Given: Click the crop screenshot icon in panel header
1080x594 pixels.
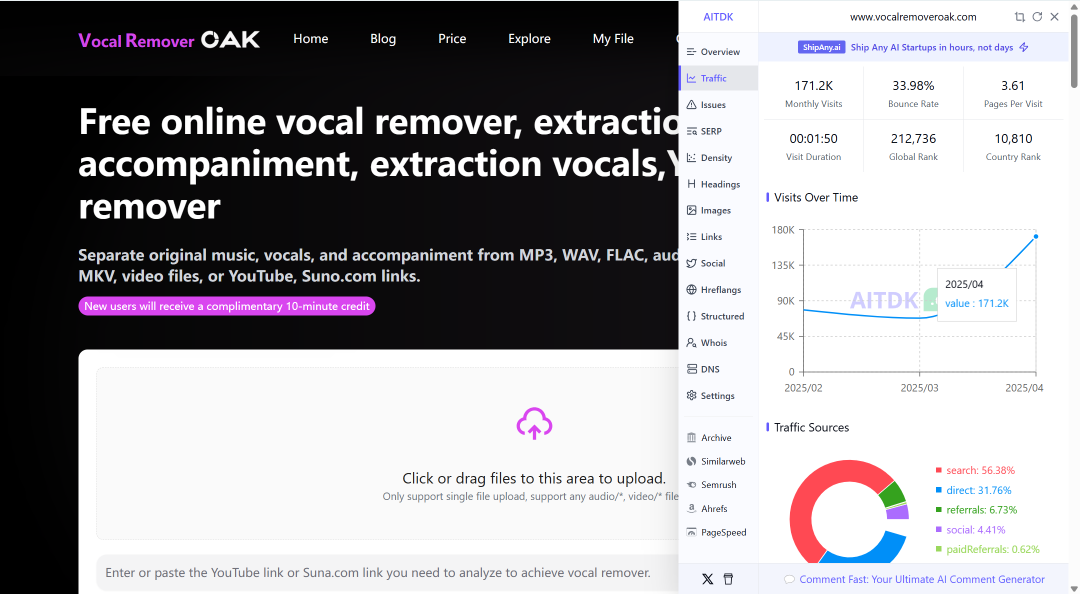Looking at the screenshot, I should coord(1019,17).
